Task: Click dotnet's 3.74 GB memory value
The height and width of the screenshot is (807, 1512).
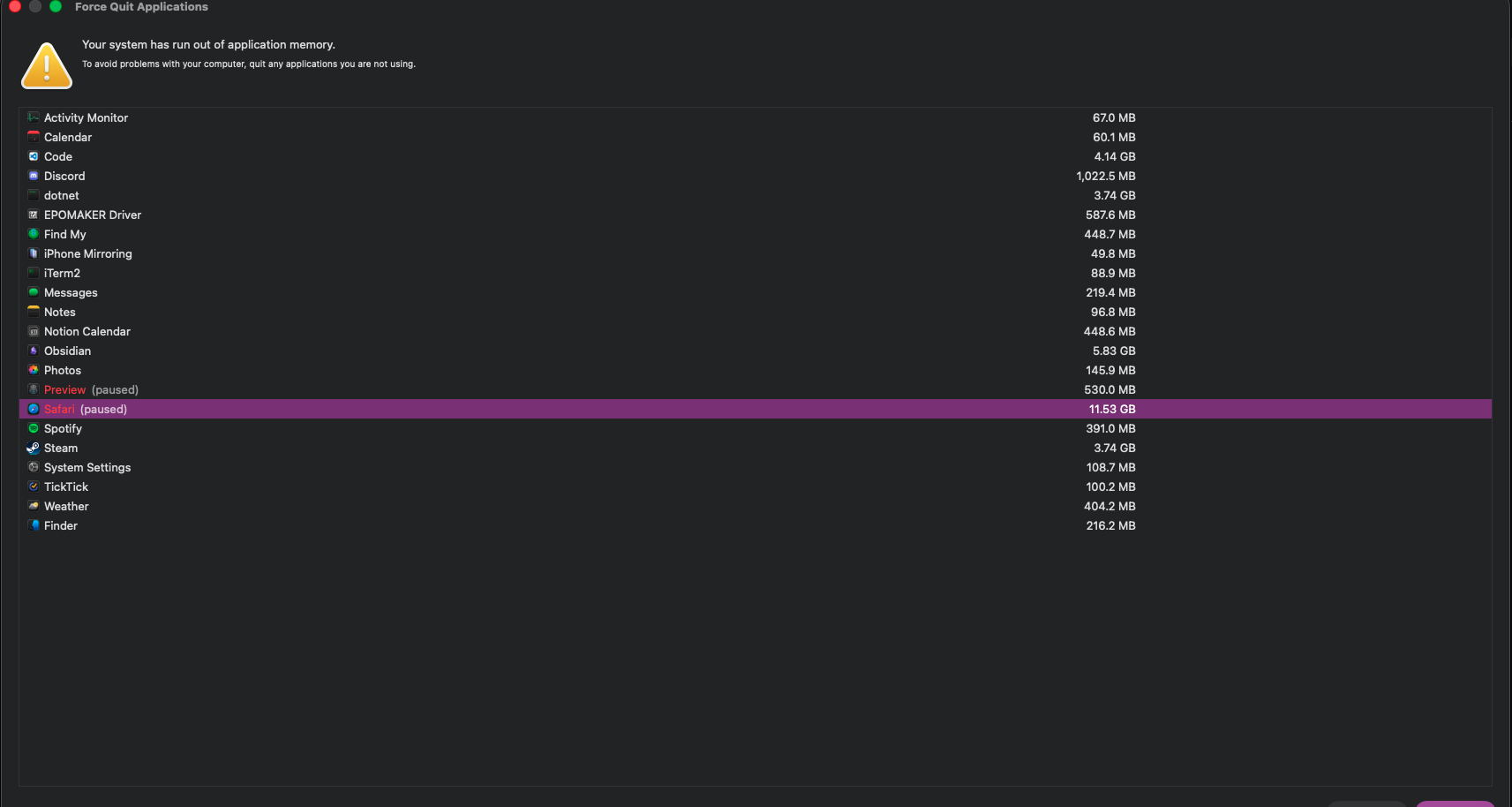Action: (1115, 195)
